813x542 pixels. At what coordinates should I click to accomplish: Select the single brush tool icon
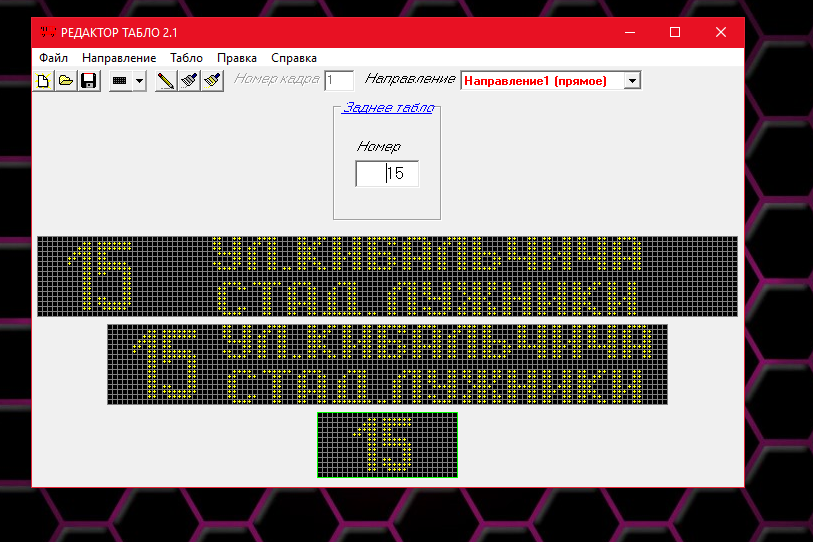(x=189, y=81)
